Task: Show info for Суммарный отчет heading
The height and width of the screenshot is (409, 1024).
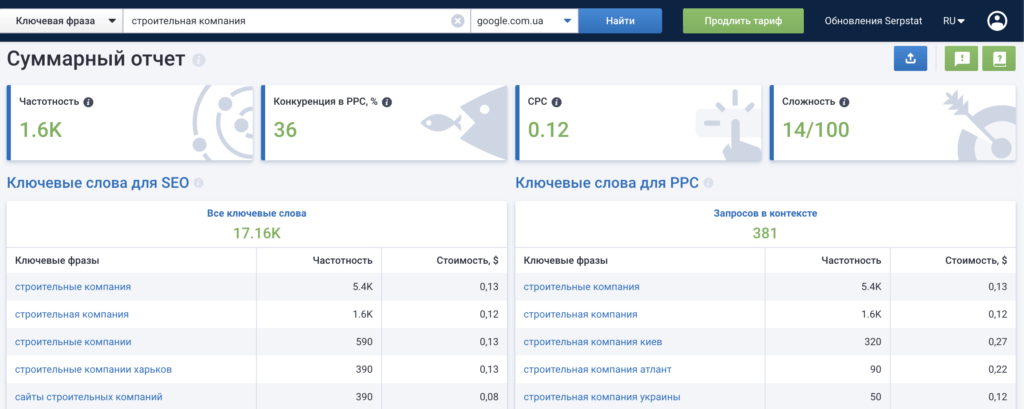Action: [199, 60]
